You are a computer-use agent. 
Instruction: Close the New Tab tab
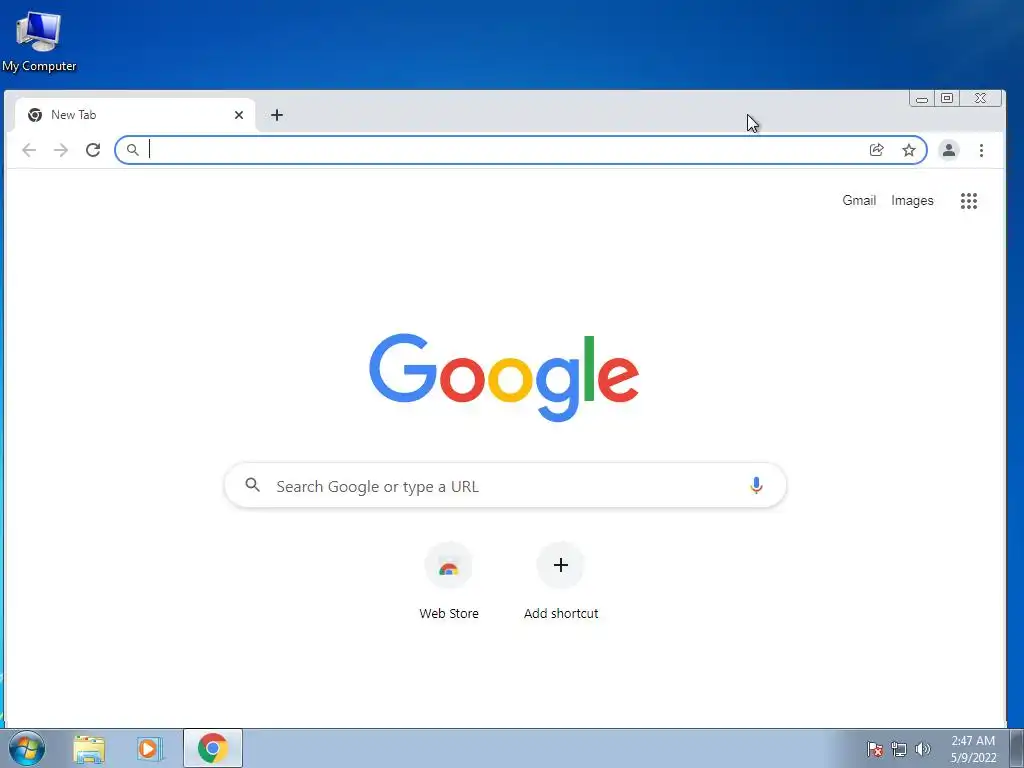click(239, 115)
